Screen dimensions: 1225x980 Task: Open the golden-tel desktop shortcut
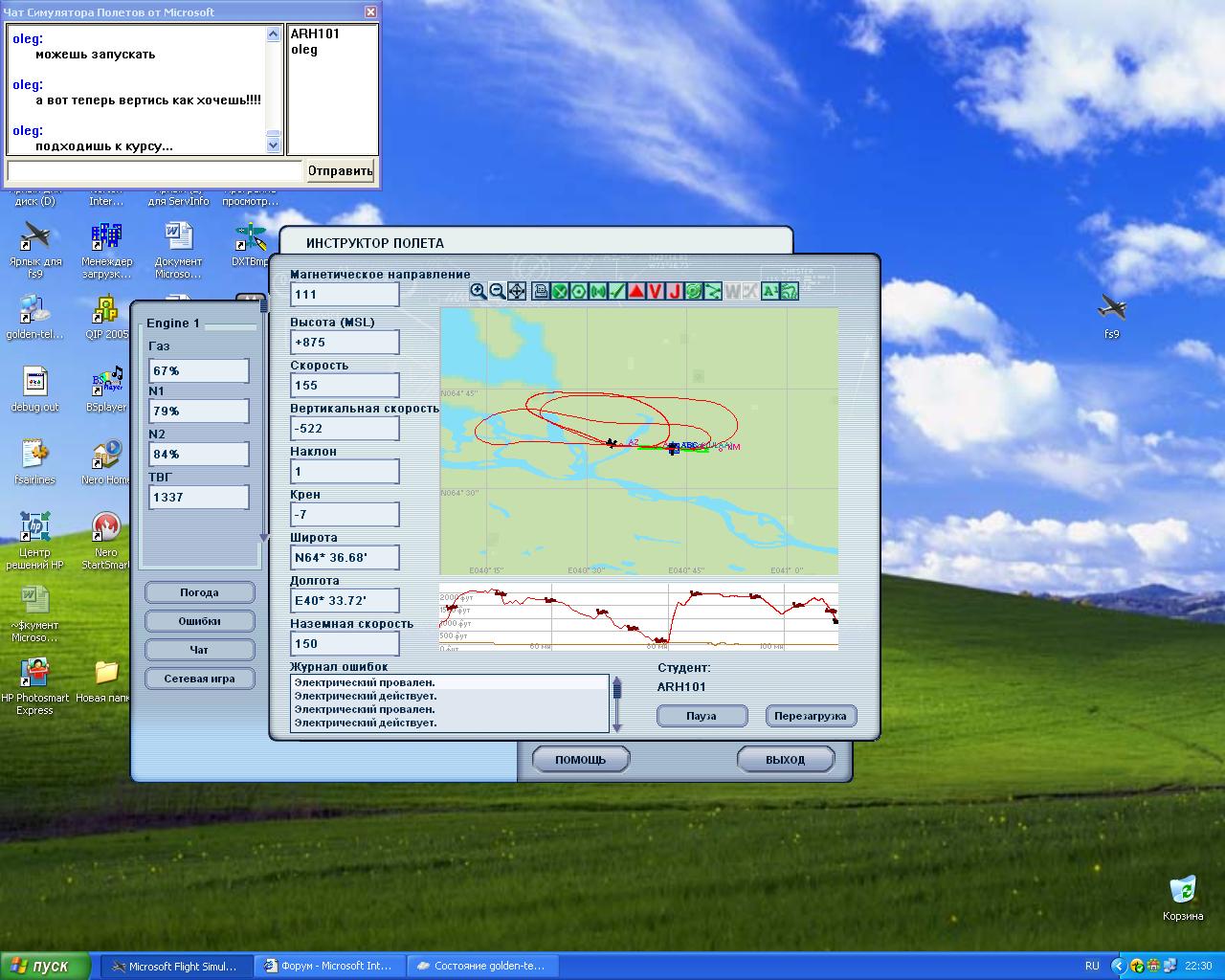click(x=34, y=318)
